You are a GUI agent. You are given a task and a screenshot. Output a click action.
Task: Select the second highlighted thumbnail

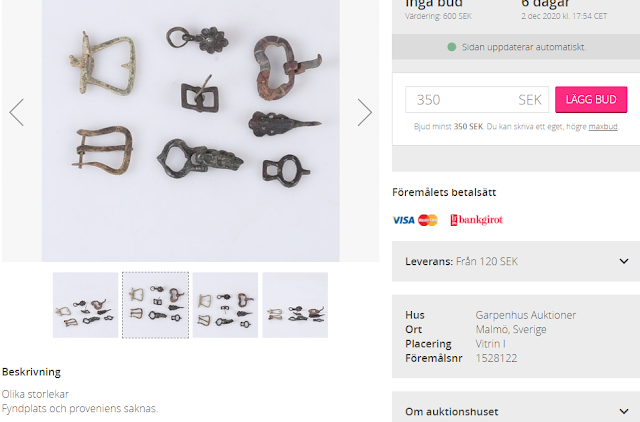pos(156,305)
